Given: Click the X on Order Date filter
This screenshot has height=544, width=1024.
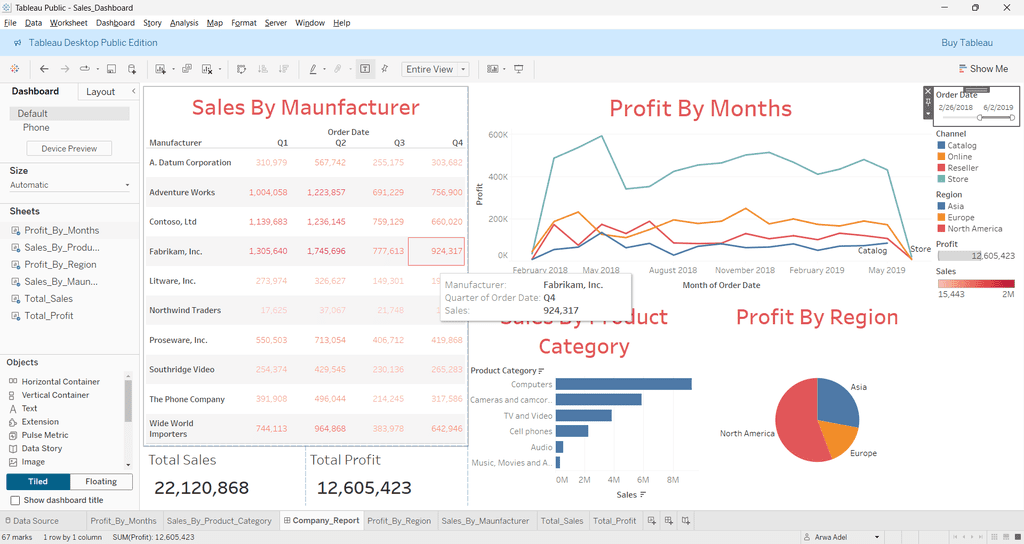Looking at the screenshot, I should coord(928,91).
